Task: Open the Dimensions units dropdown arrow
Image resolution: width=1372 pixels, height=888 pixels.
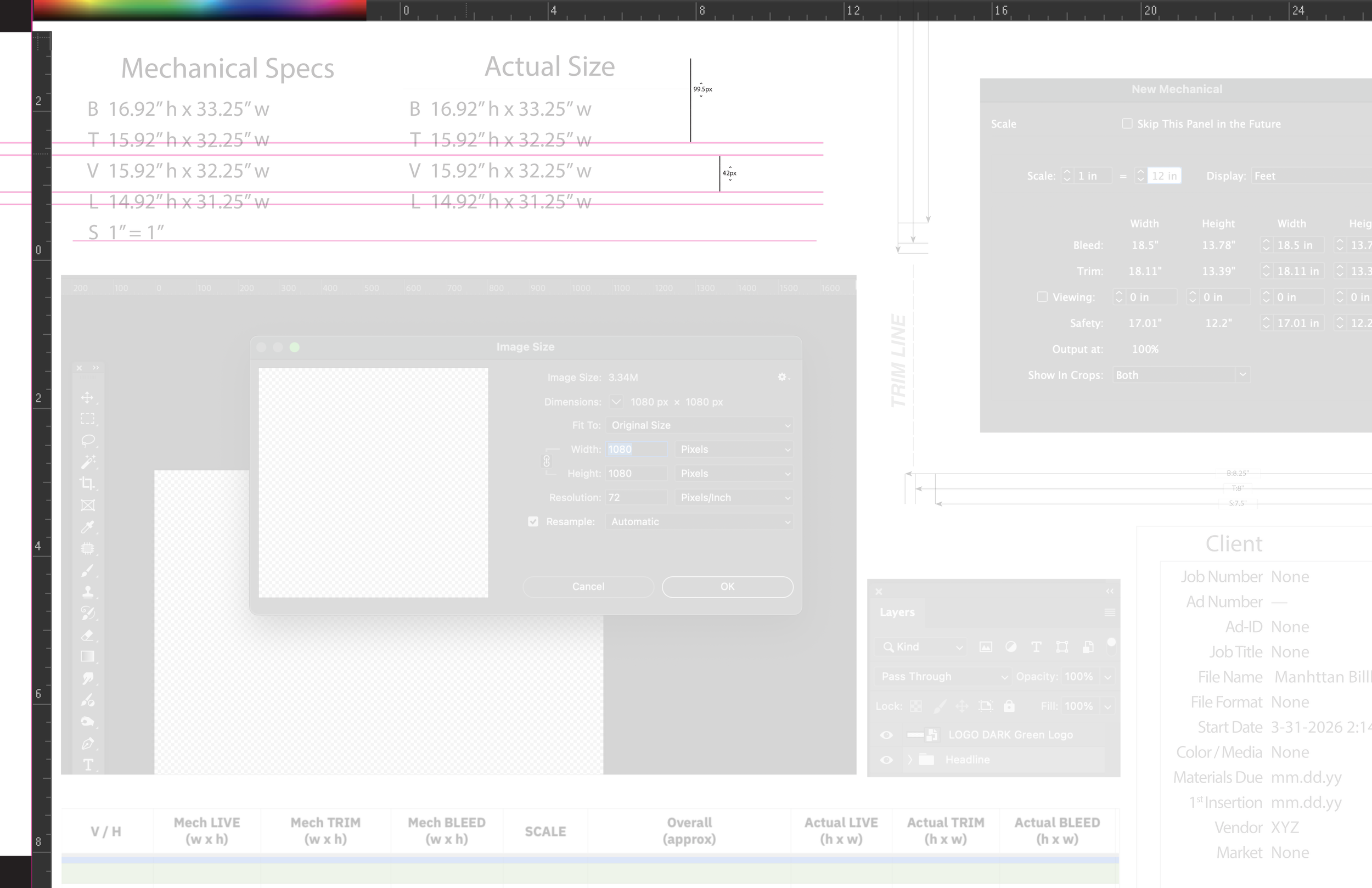Action: (x=616, y=402)
